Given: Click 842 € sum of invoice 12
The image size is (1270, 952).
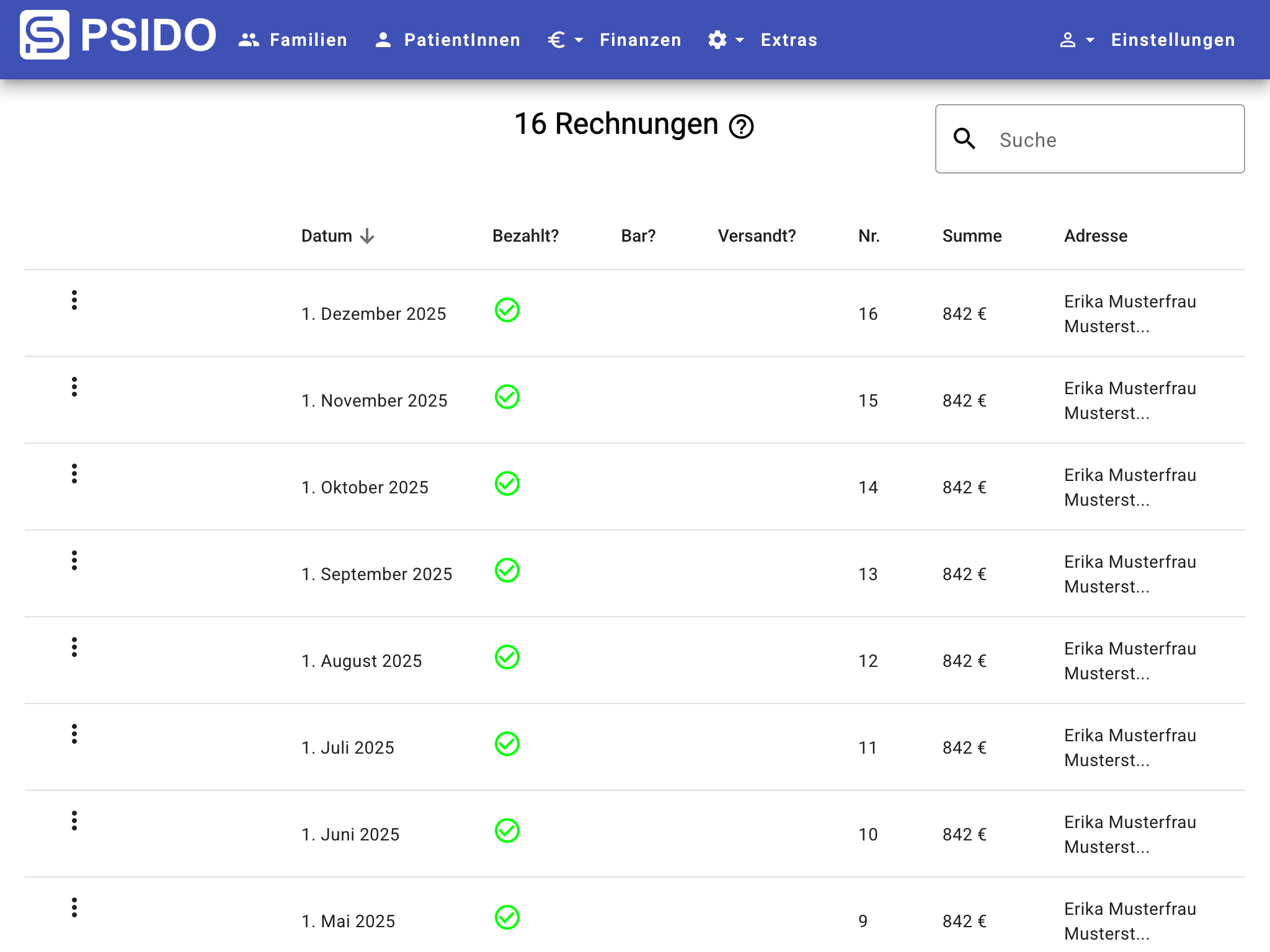Looking at the screenshot, I should [x=964, y=661].
